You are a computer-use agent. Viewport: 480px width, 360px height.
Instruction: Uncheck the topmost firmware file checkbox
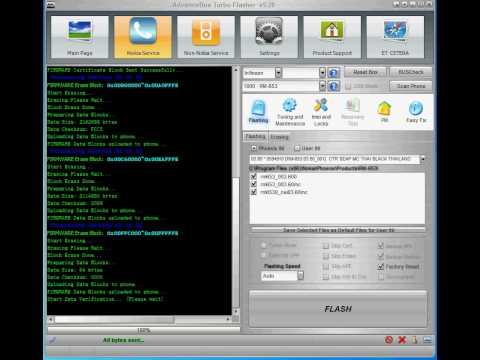click(254, 176)
